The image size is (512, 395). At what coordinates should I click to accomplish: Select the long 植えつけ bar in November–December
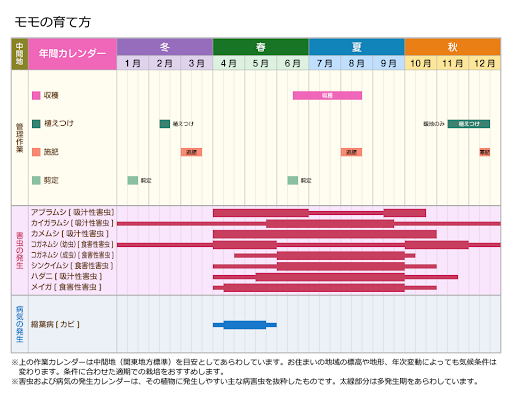(469, 124)
